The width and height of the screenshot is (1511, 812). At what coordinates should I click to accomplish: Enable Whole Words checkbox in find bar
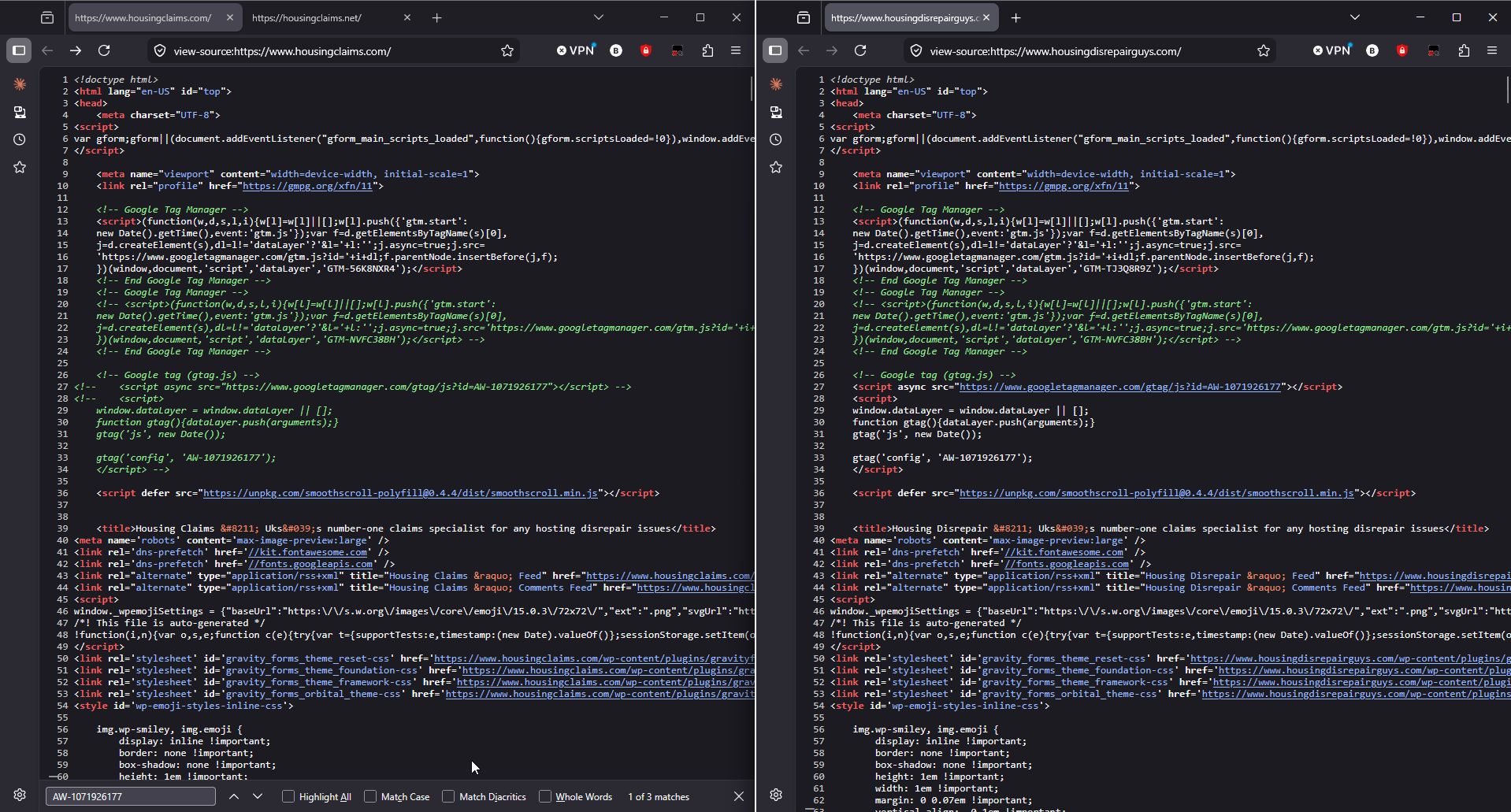pyautogui.click(x=544, y=796)
